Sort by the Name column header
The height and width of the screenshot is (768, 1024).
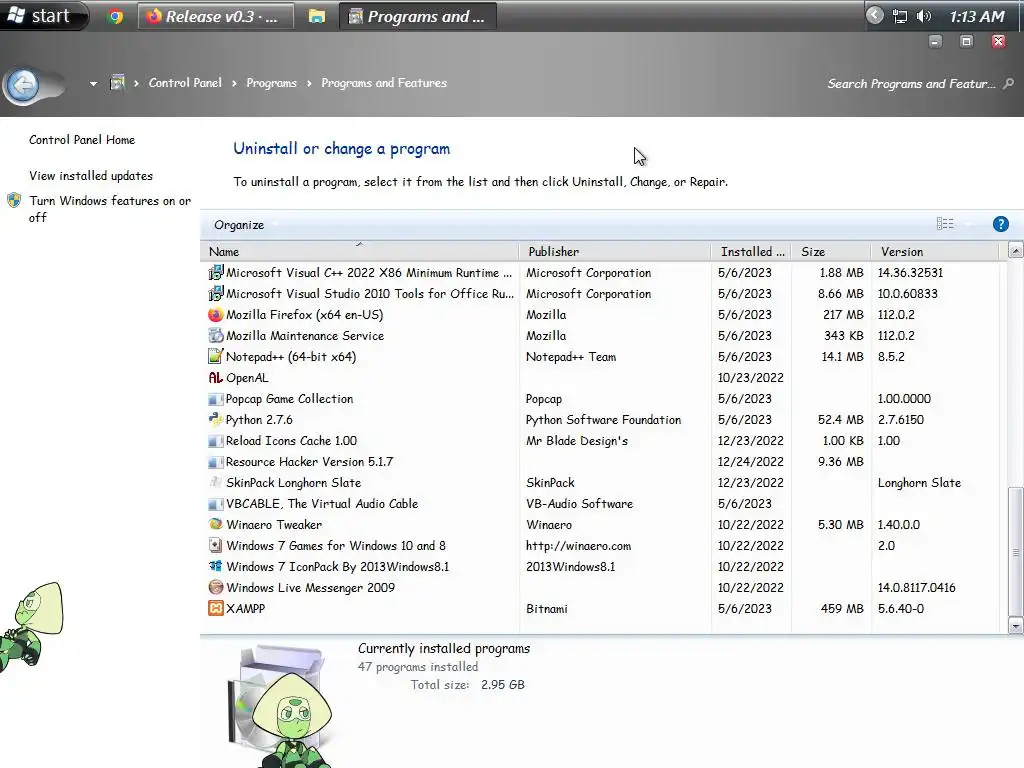(359, 251)
